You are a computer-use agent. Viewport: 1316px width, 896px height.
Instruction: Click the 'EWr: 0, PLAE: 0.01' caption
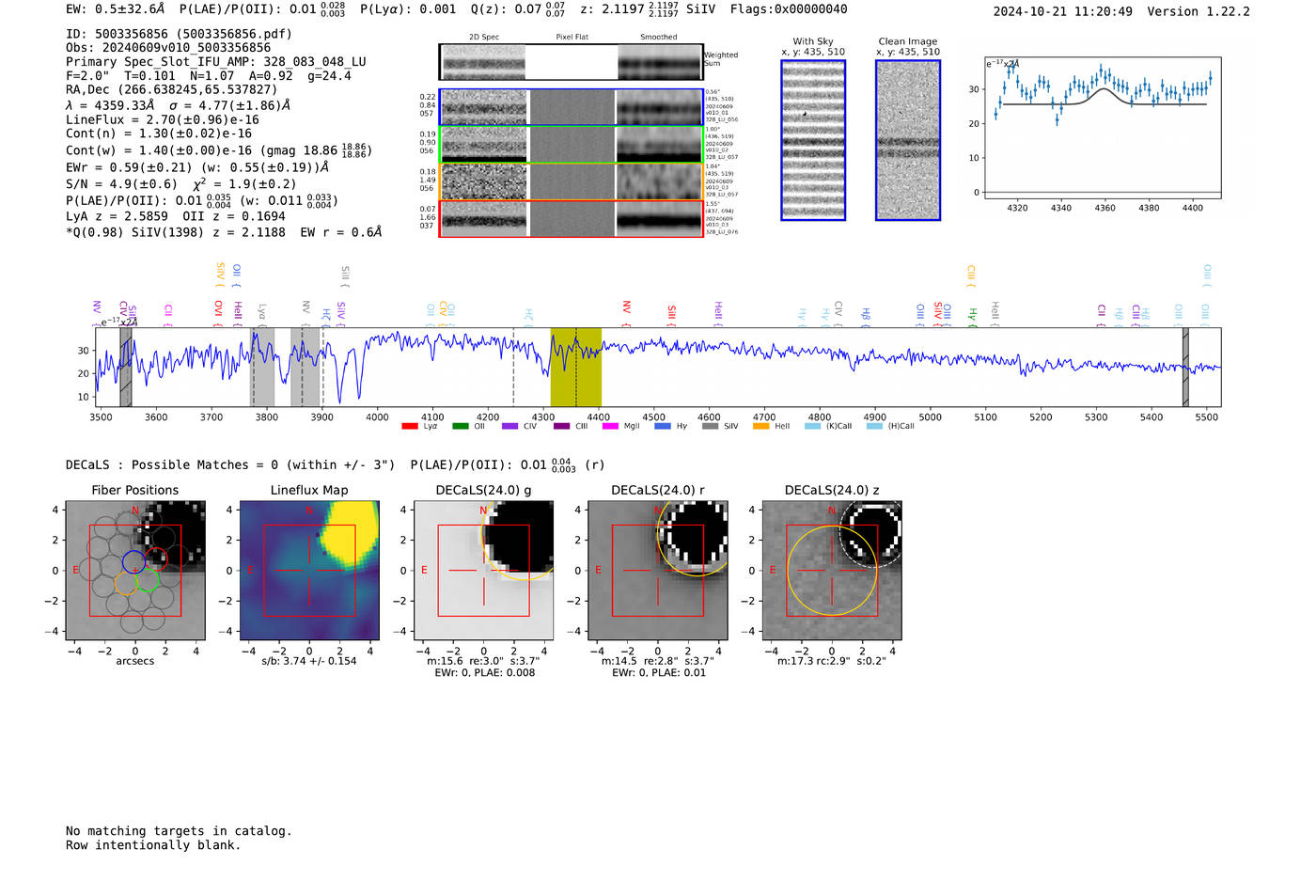point(658,673)
